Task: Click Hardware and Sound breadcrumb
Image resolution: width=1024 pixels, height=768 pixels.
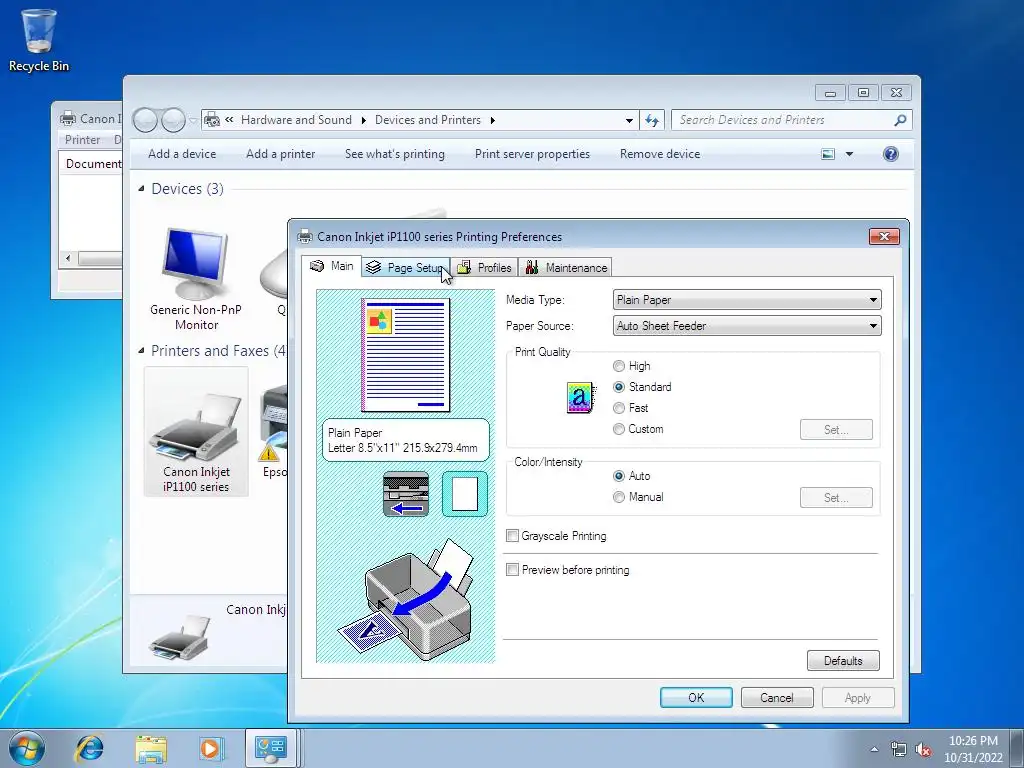Action: pyautogui.click(x=296, y=120)
